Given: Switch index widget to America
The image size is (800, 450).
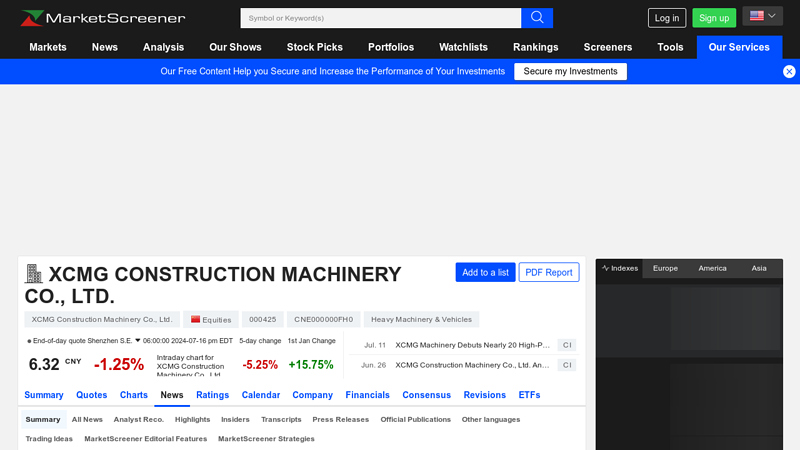Looking at the screenshot, I should (x=712, y=268).
